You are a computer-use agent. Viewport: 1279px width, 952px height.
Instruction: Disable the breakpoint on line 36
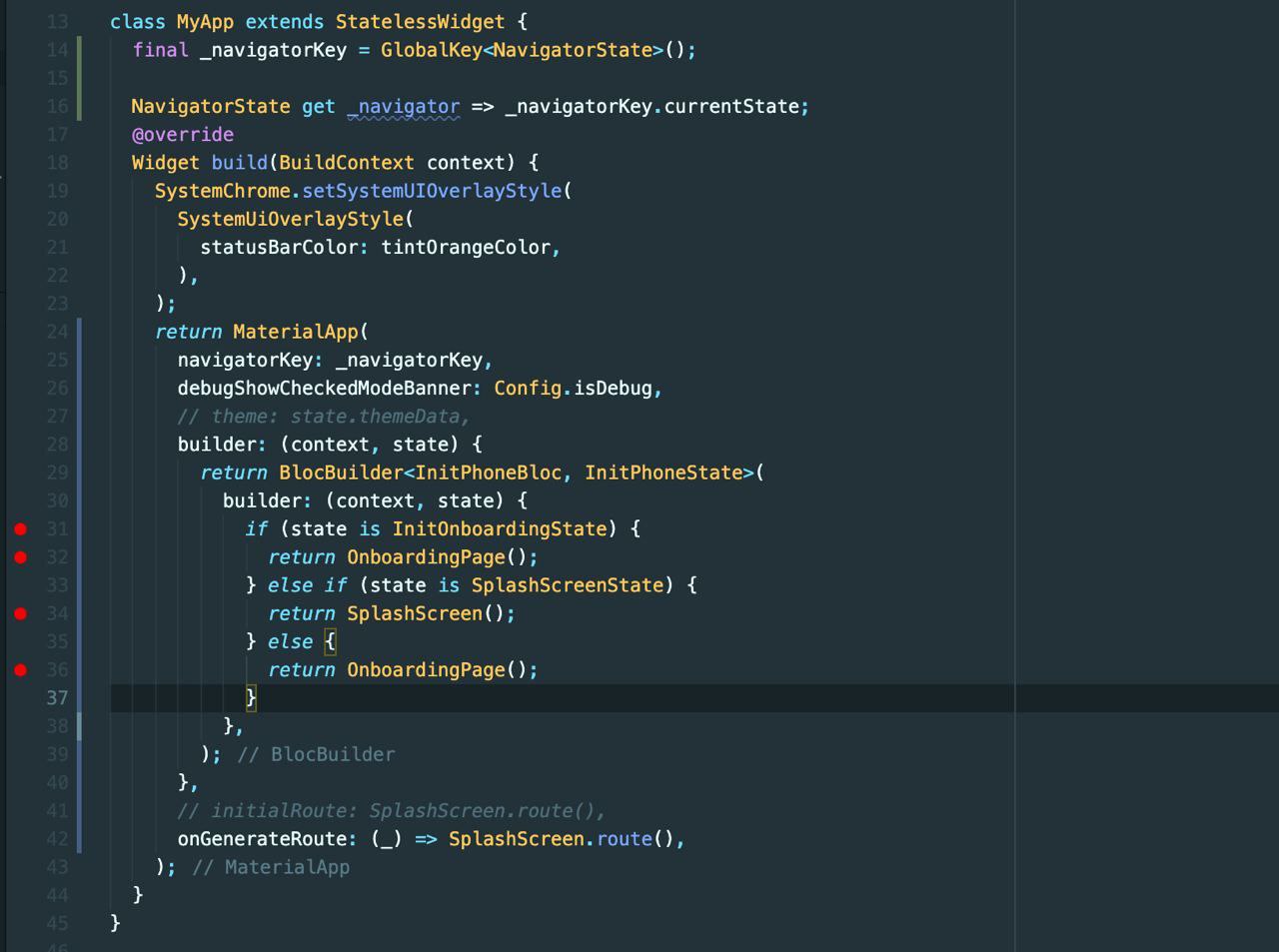click(x=20, y=669)
